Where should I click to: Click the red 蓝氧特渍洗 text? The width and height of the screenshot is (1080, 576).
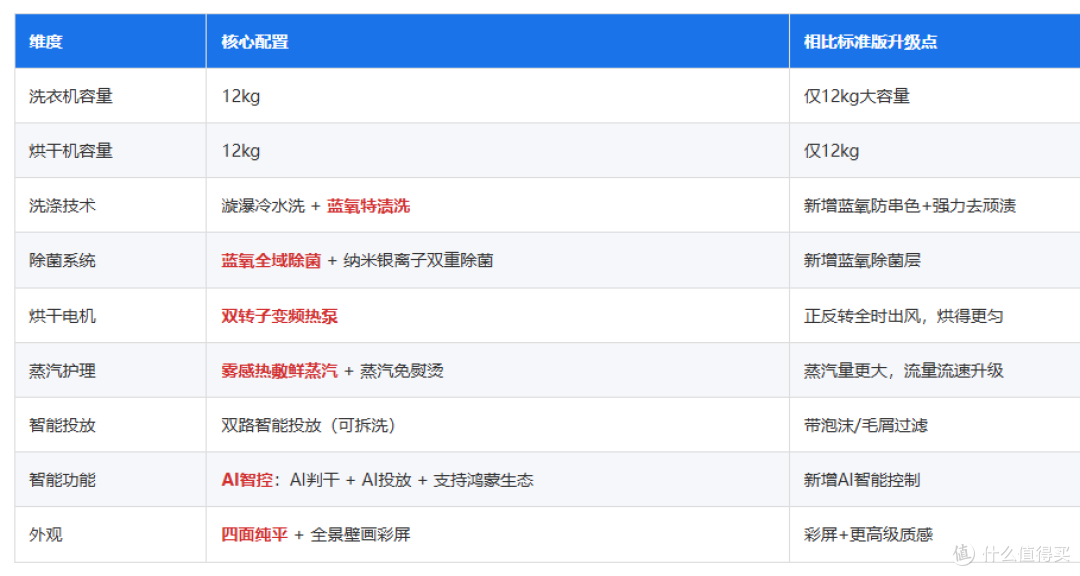pos(368,205)
